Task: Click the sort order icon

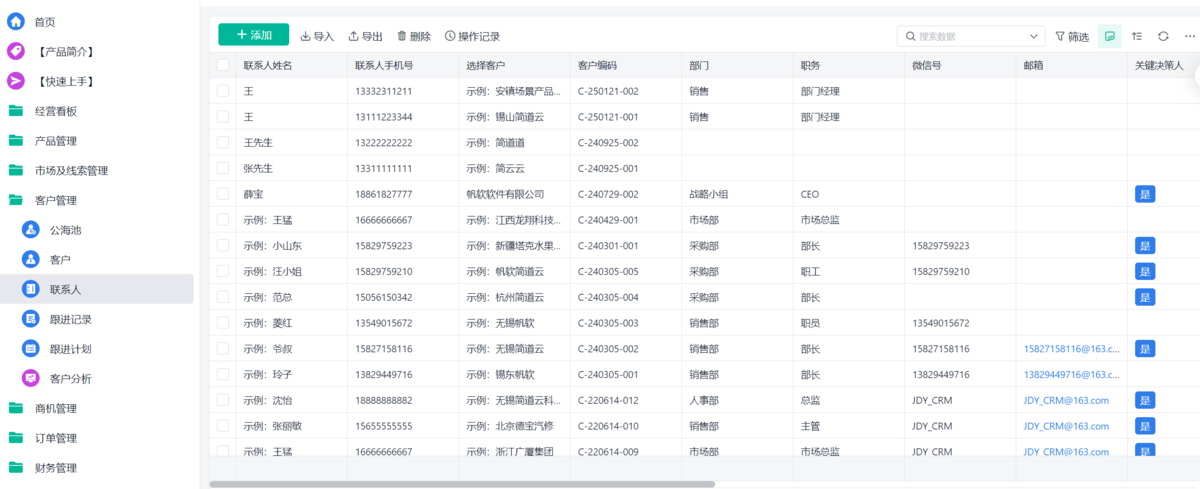Action: coord(1137,36)
